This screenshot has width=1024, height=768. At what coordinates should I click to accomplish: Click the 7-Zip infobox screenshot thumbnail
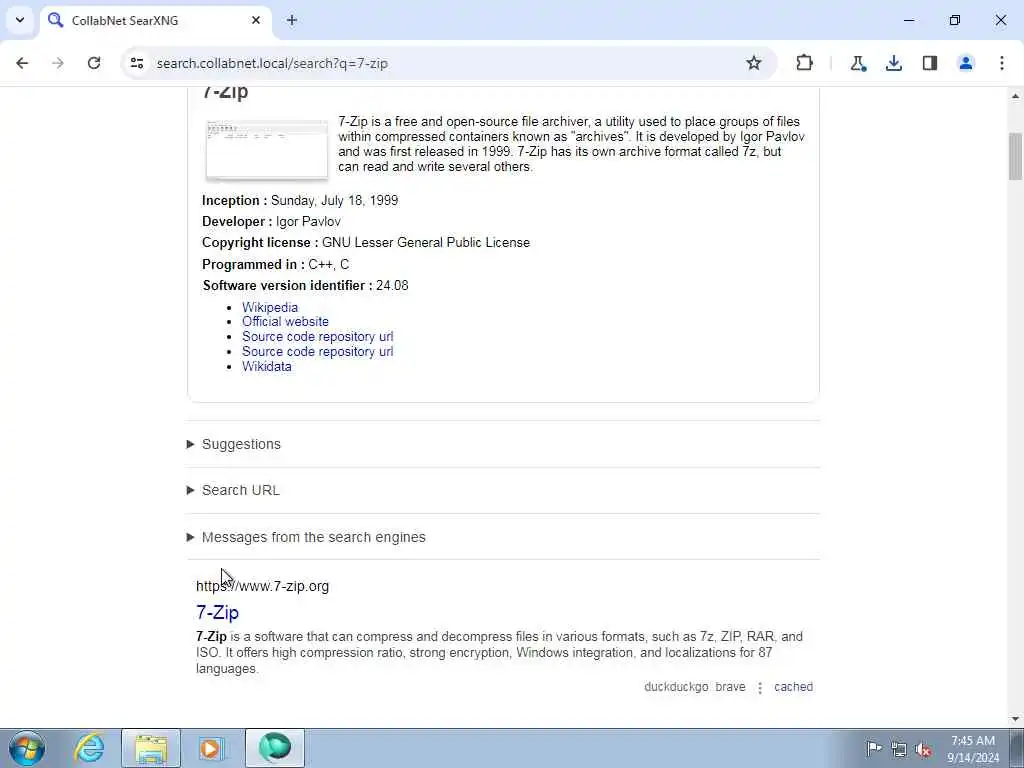pos(267,150)
